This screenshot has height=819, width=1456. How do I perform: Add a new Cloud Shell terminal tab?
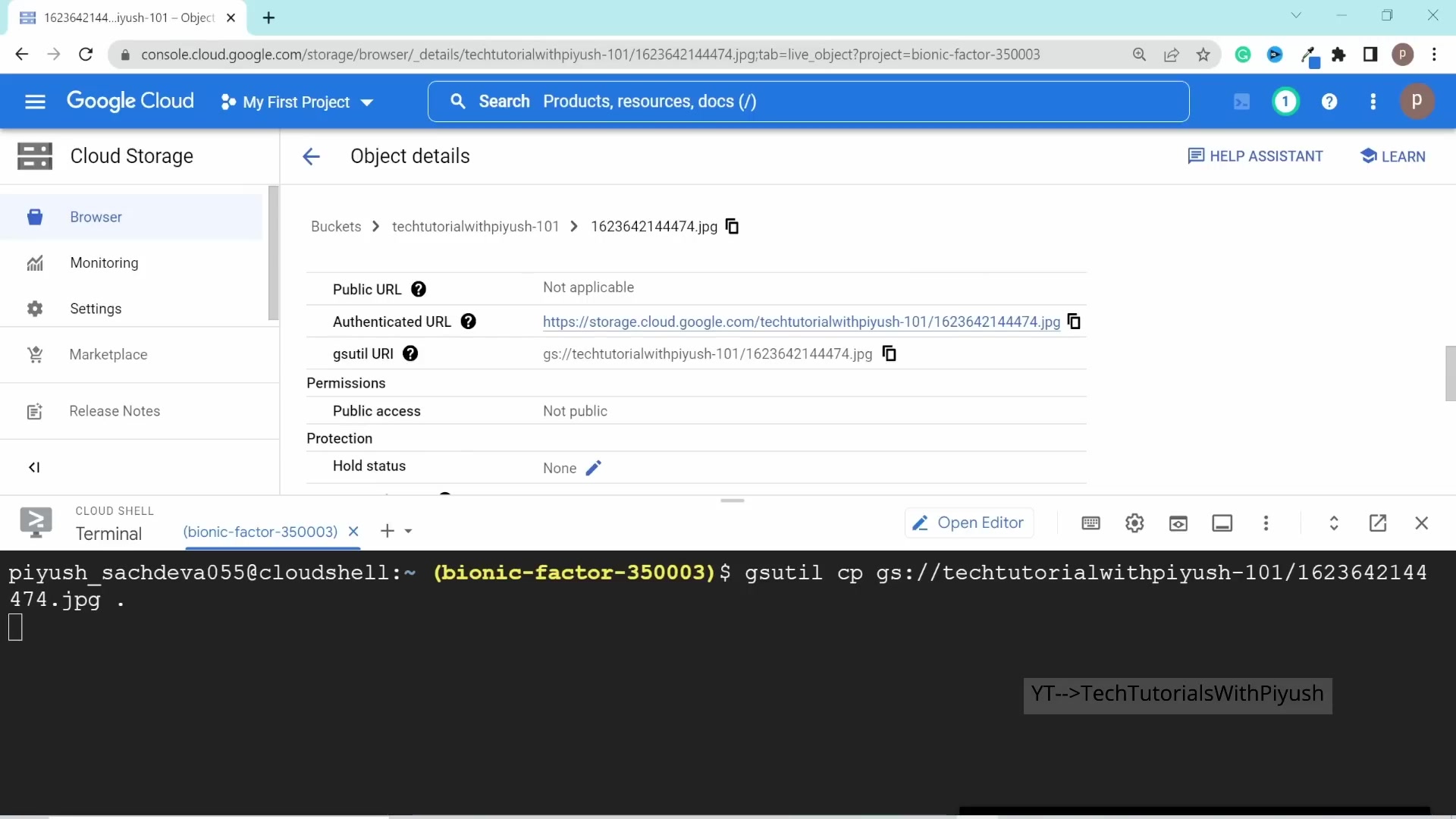[387, 531]
